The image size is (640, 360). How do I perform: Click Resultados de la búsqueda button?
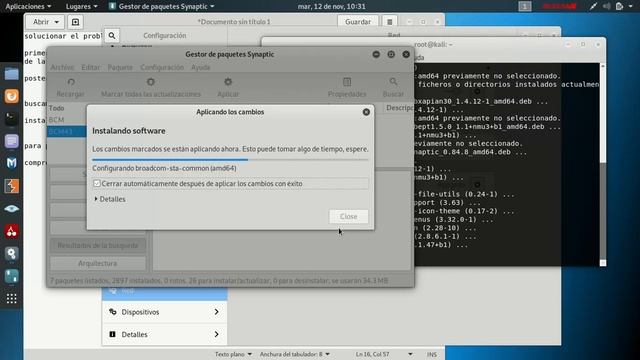[98, 245]
